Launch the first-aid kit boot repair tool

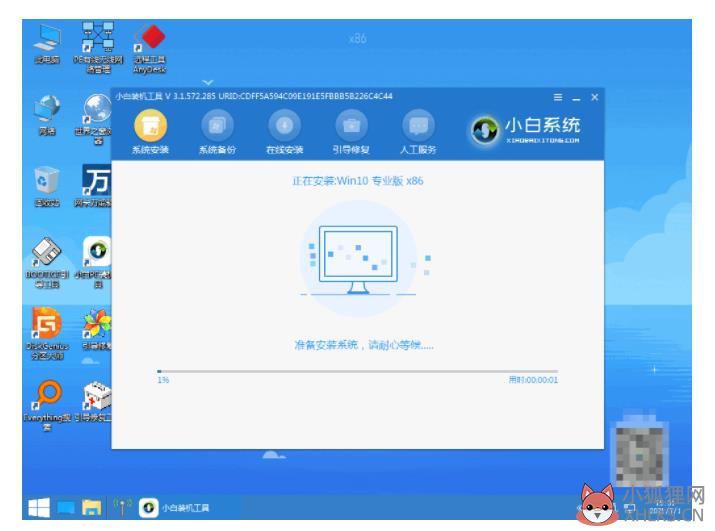pyautogui.click(x=95, y=401)
